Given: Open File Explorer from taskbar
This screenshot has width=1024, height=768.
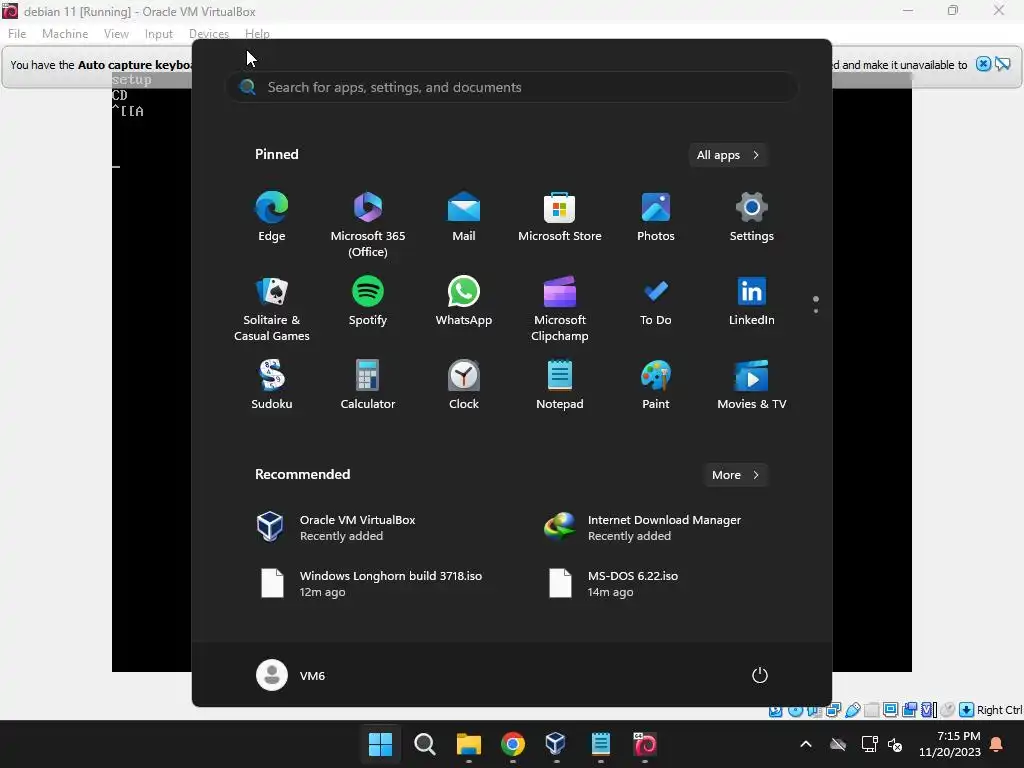Looking at the screenshot, I should click(x=468, y=744).
